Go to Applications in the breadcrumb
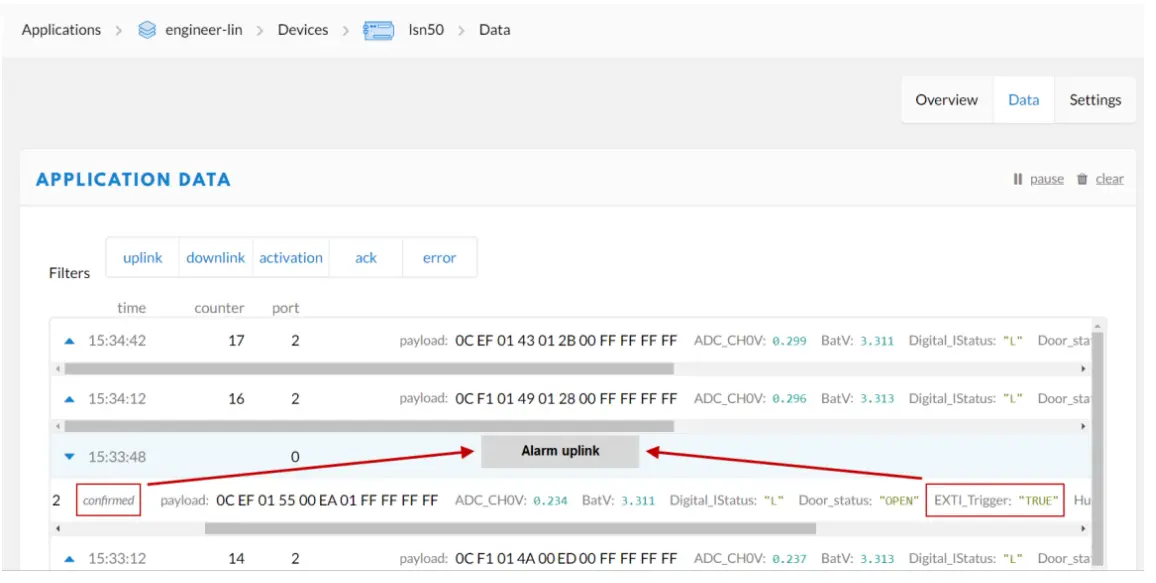The height and width of the screenshot is (583, 1156). pos(61,30)
